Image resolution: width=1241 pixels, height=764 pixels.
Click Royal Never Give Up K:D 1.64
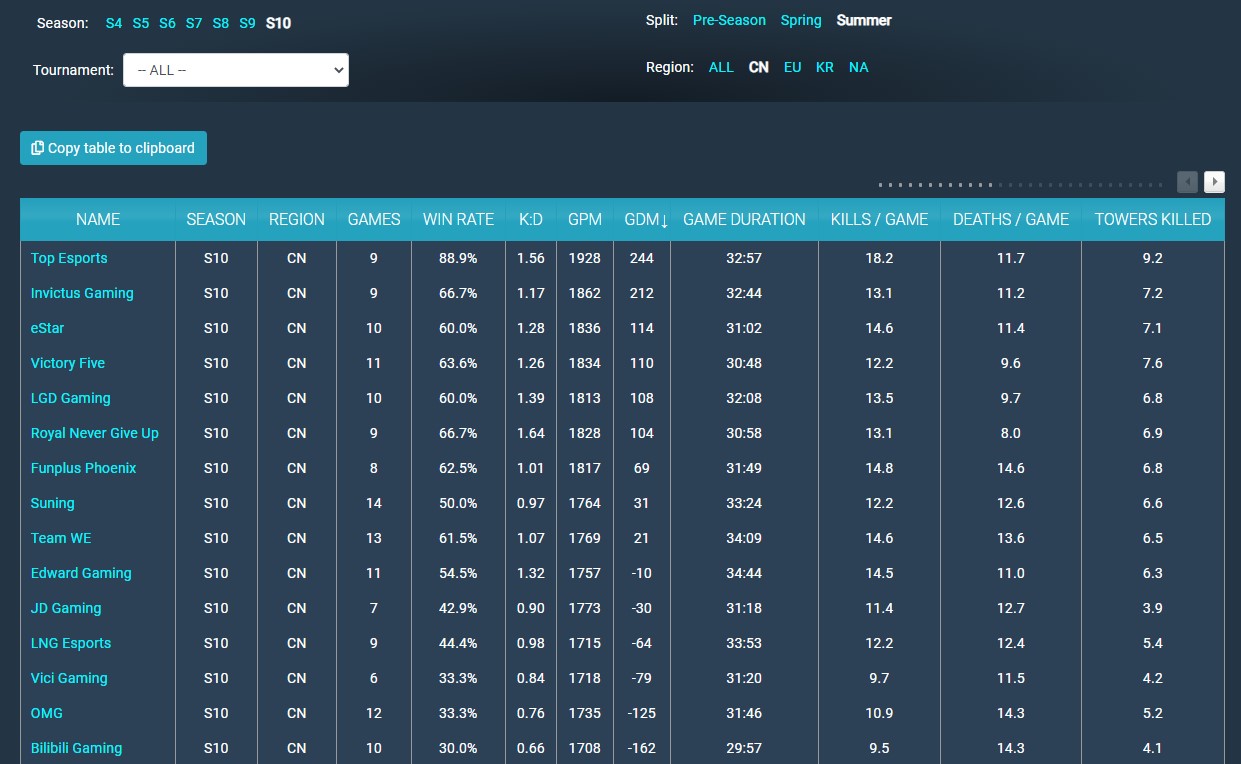point(531,433)
